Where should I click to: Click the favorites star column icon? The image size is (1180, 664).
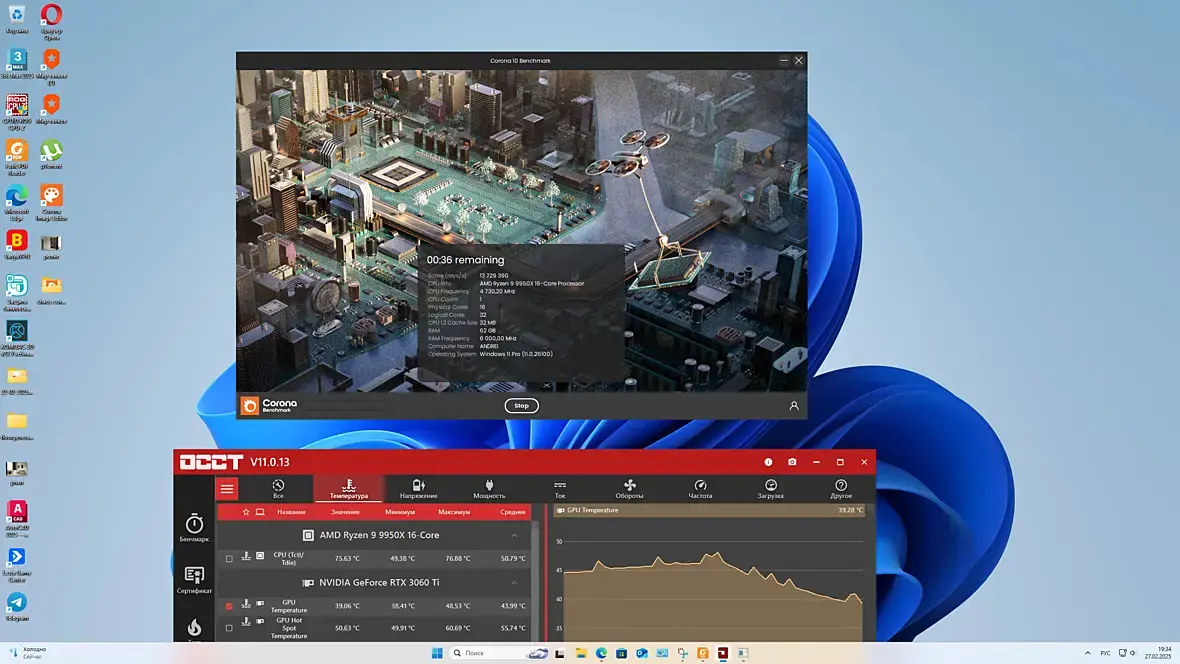[245, 512]
